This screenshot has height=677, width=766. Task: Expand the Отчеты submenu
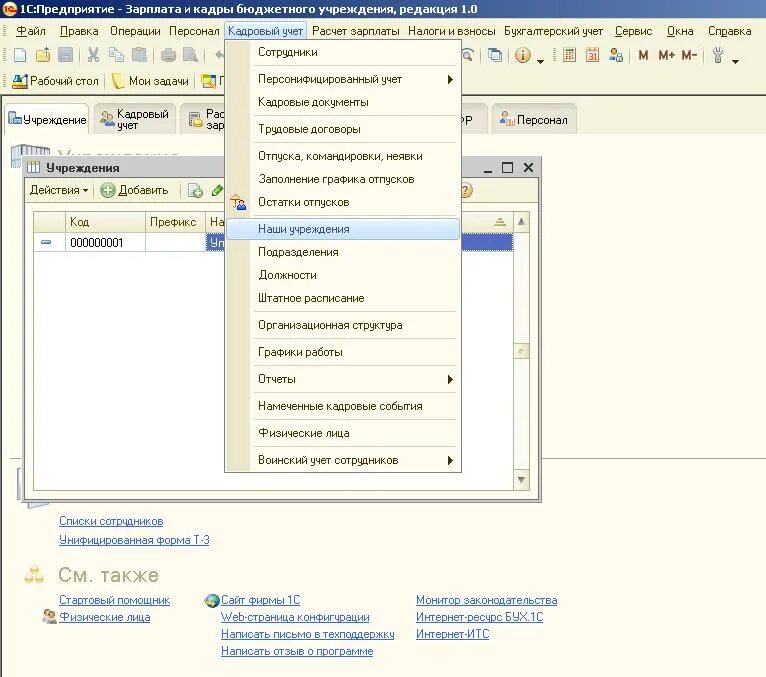click(343, 380)
